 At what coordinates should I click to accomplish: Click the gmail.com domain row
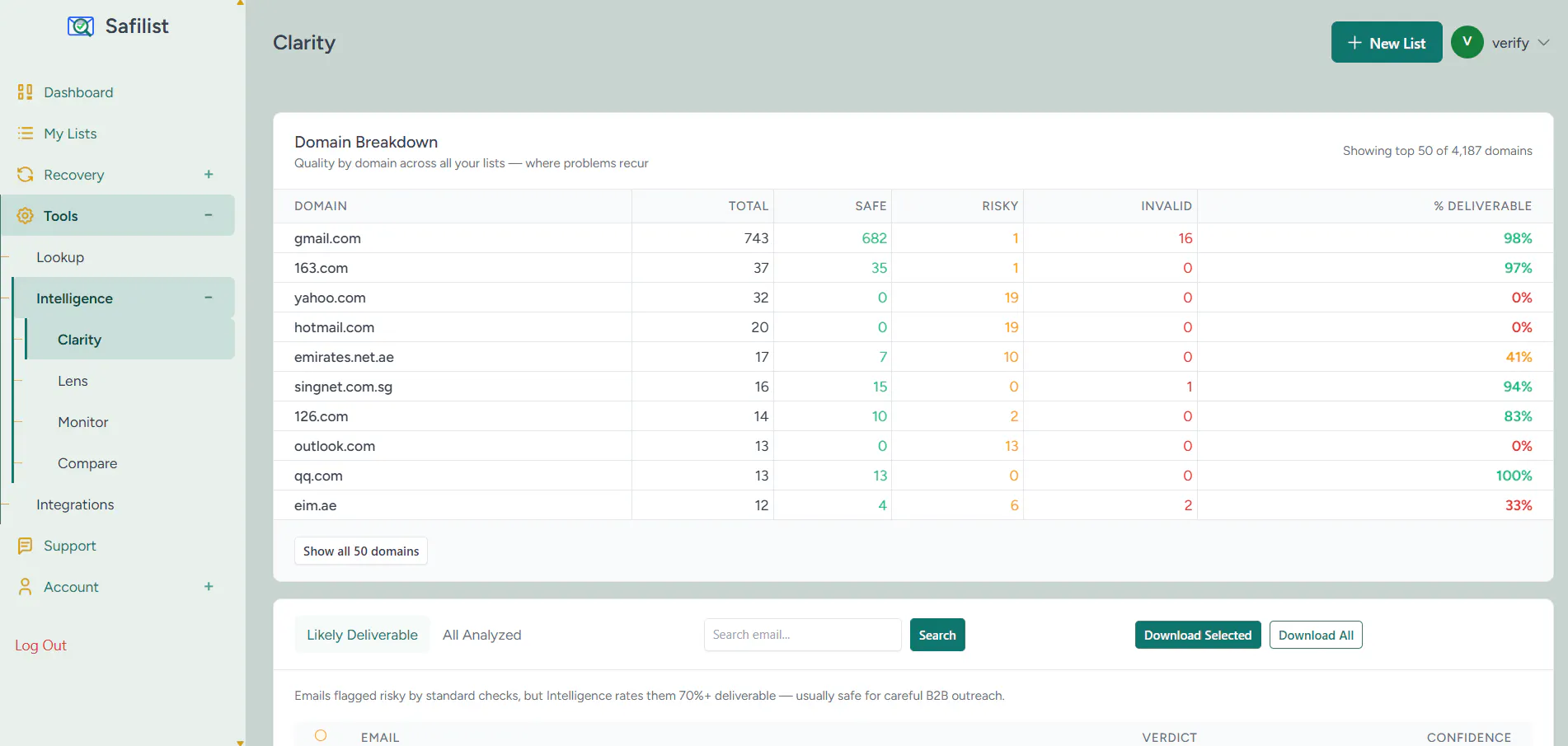click(913, 238)
